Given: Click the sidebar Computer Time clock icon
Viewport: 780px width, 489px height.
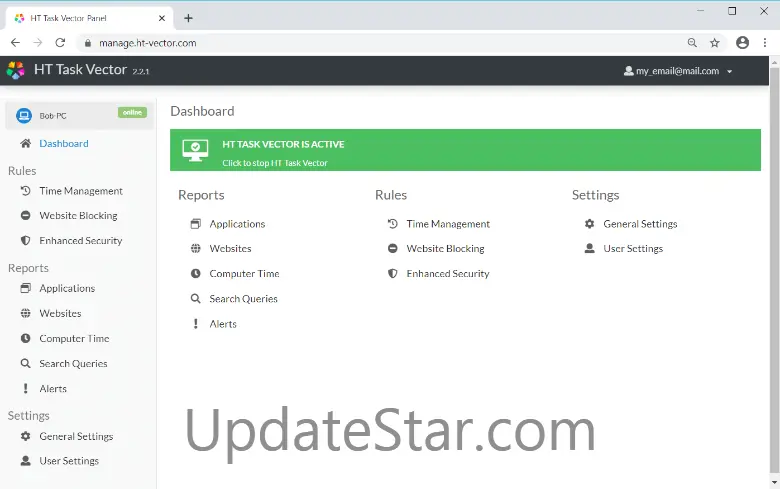Looking at the screenshot, I should pos(25,338).
